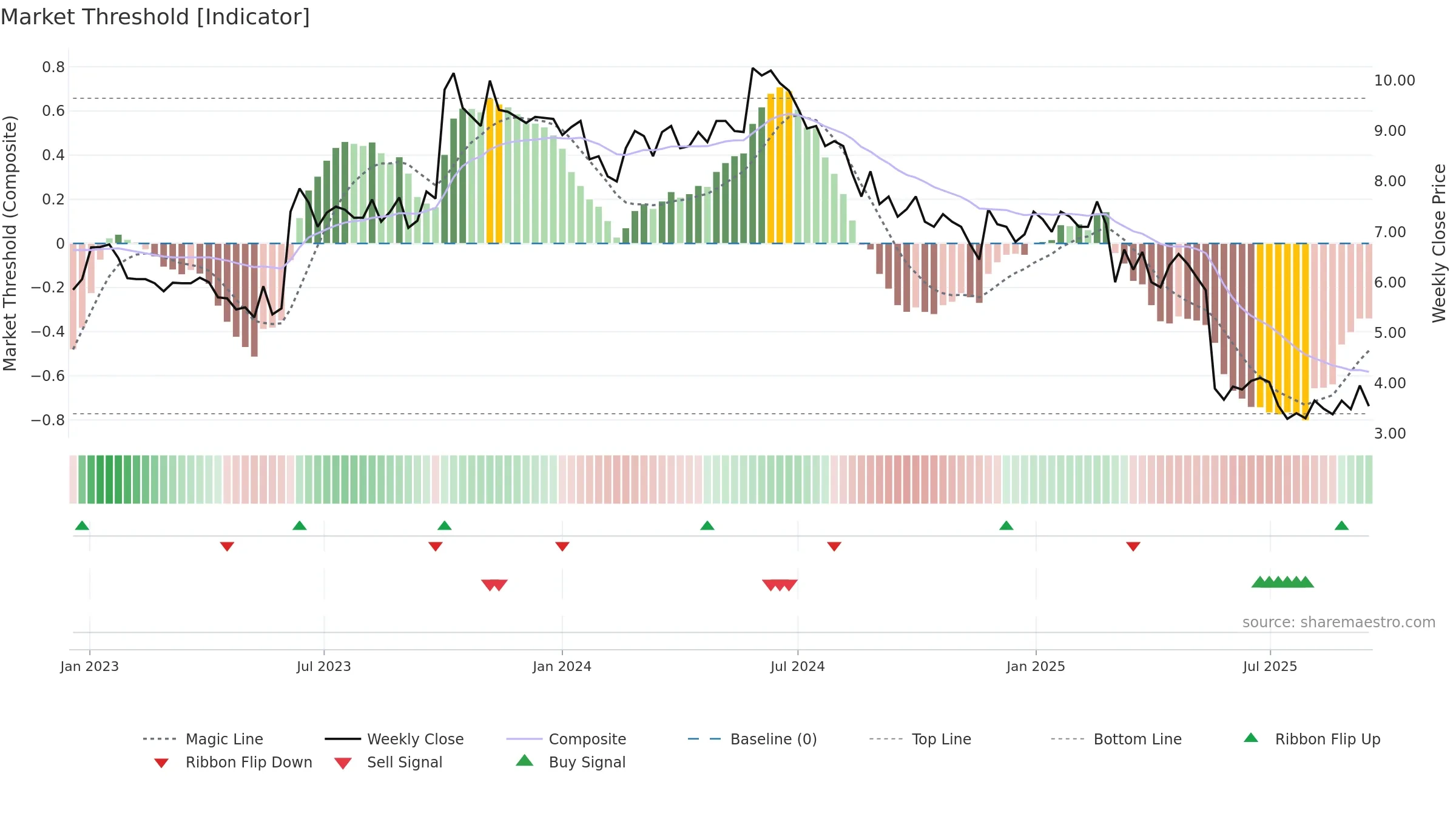Click the Jan 2024 x-axis label
Viewport: 1456px width, 819px height.
(x=562, y=667)
